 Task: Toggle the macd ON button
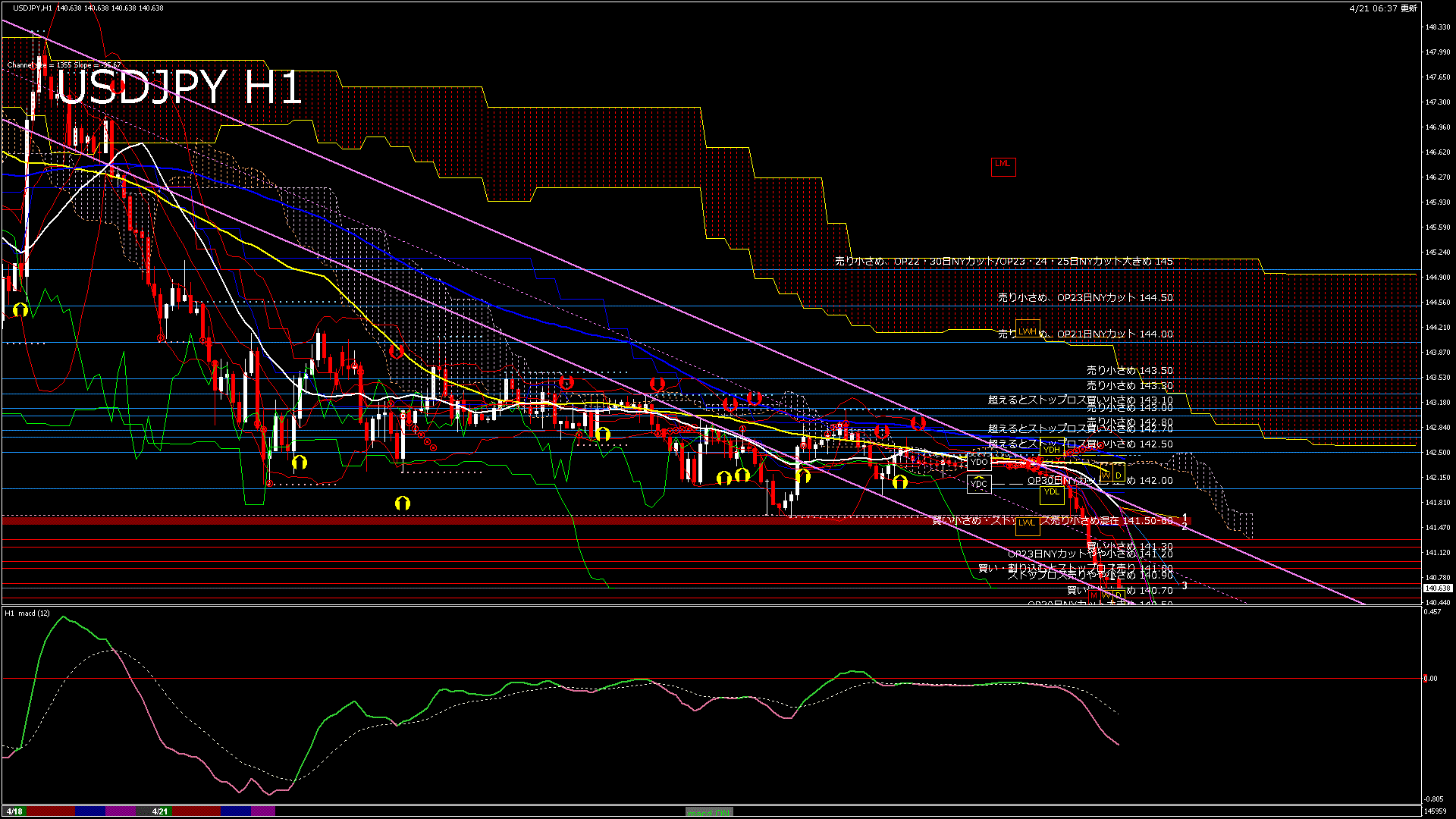[709, 812]
